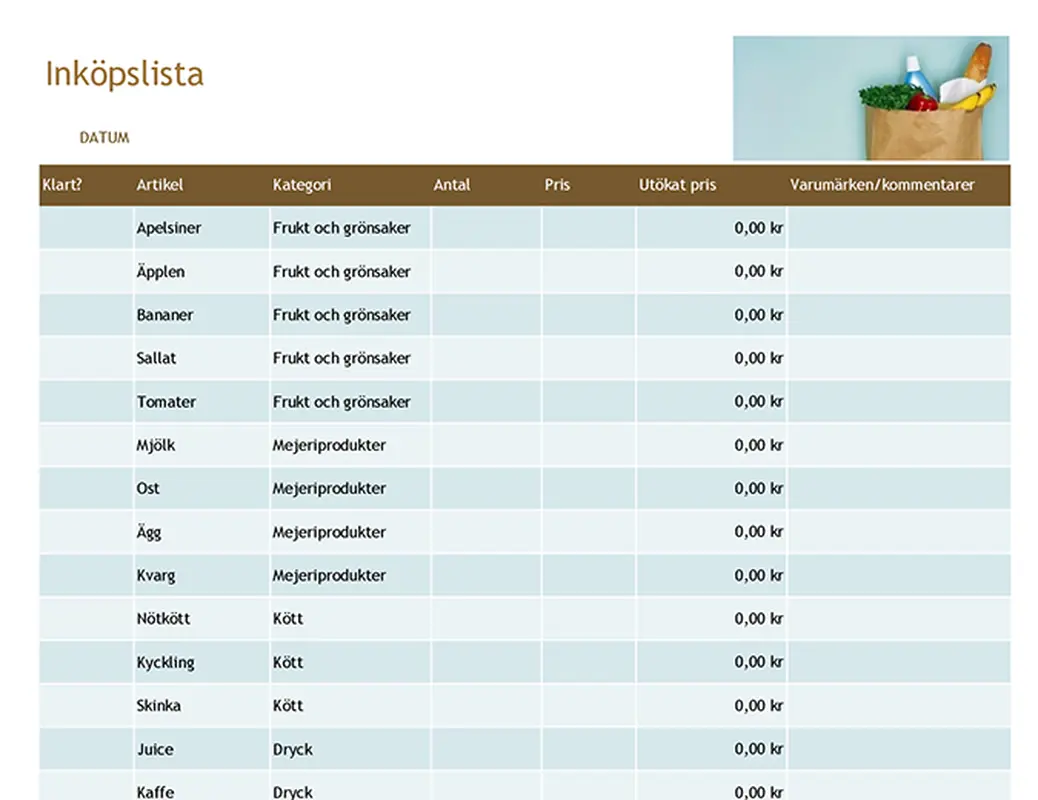Image resolution: width=1038 pixels, height=800 pixels.
Task: Select the item cell Nötkött
Action: point(164,618)
